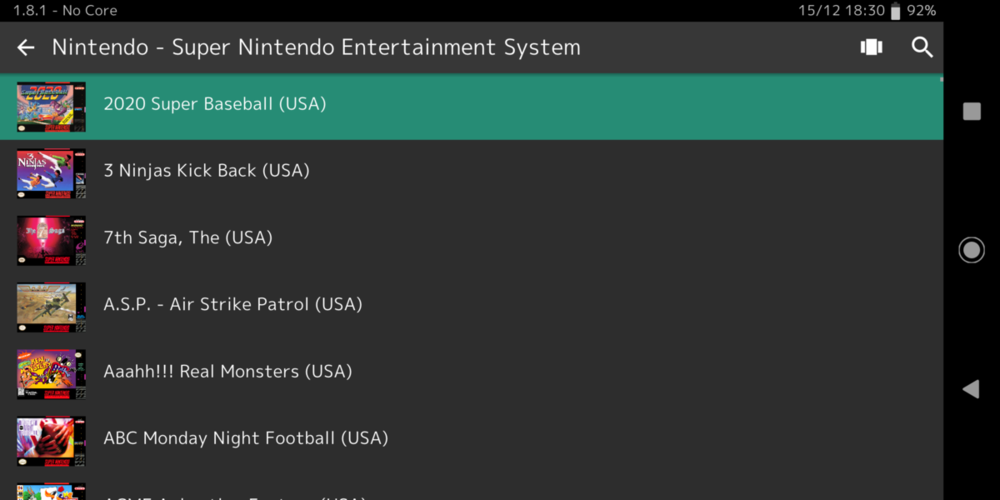Viewport: 1000px width, 500px height.
Task: Tap the back arrow icon
Action: click(x=26, y=47)
